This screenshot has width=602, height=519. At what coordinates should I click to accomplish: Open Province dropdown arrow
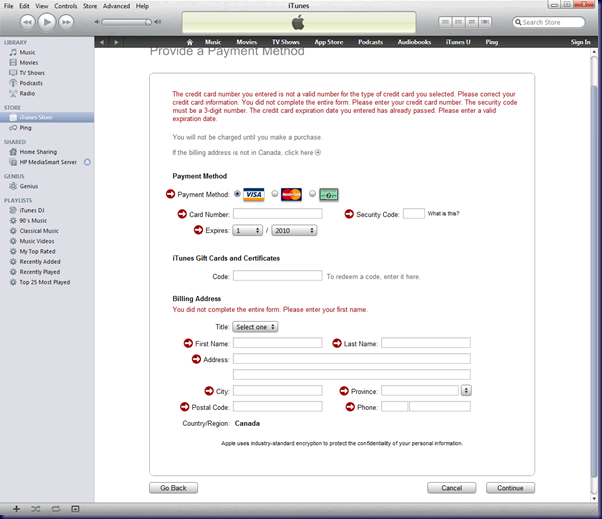coord(466,391)
